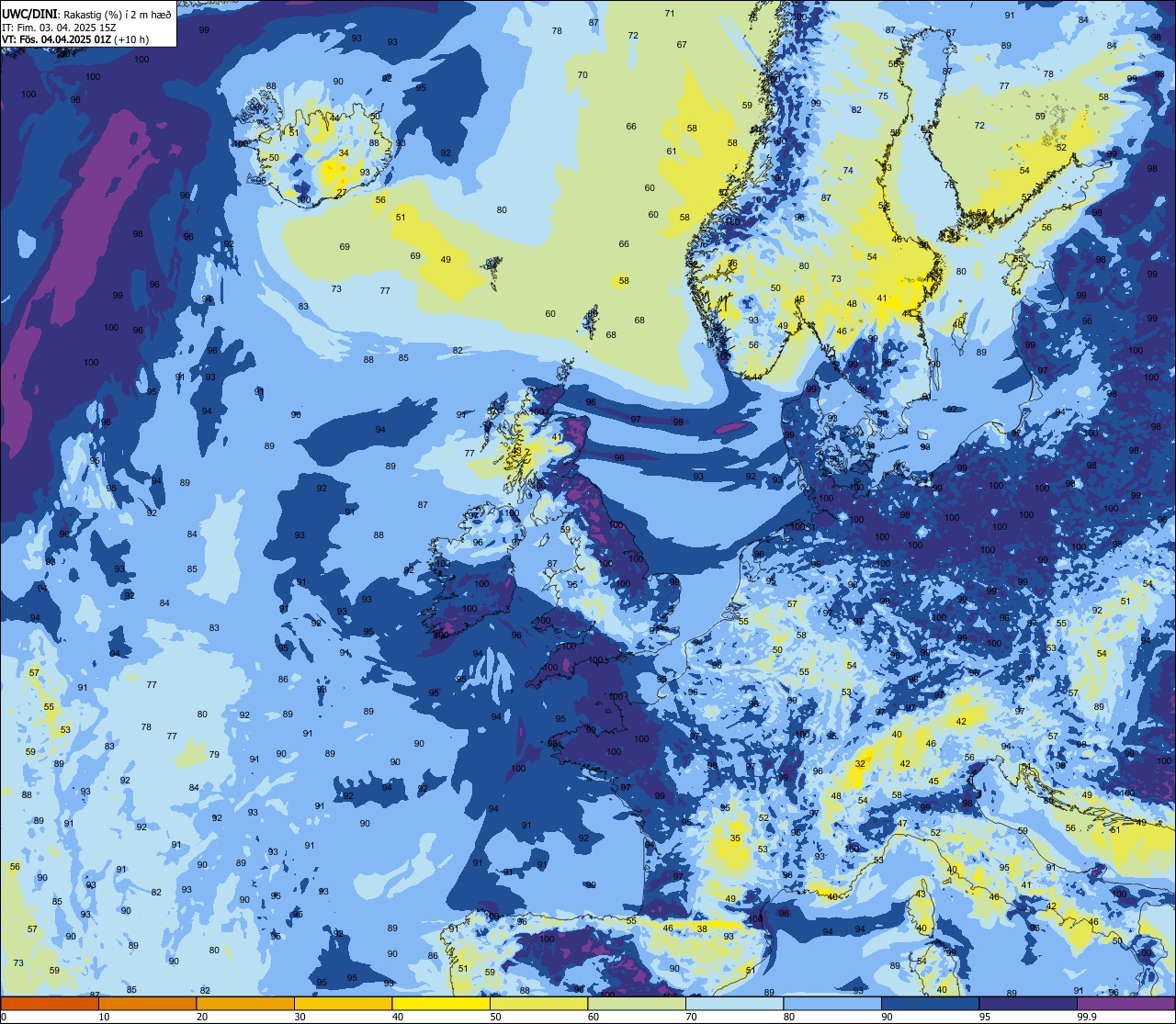This screenshot has width=1176, height=1024.
Task: Click the legend tick label 99.9
Action: [x=1087, y=1017]
